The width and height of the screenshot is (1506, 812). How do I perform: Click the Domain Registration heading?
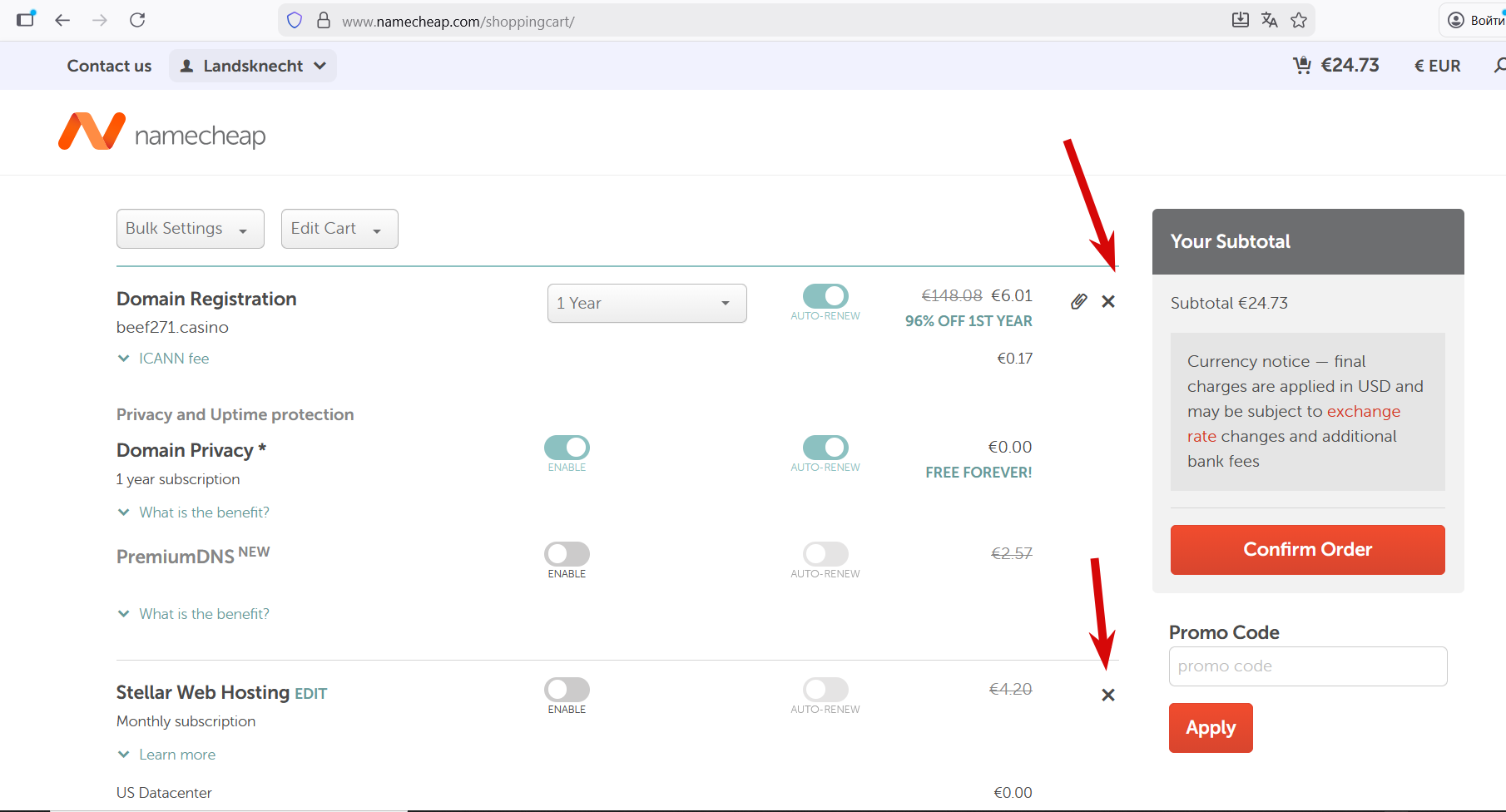tap(206, 299)
